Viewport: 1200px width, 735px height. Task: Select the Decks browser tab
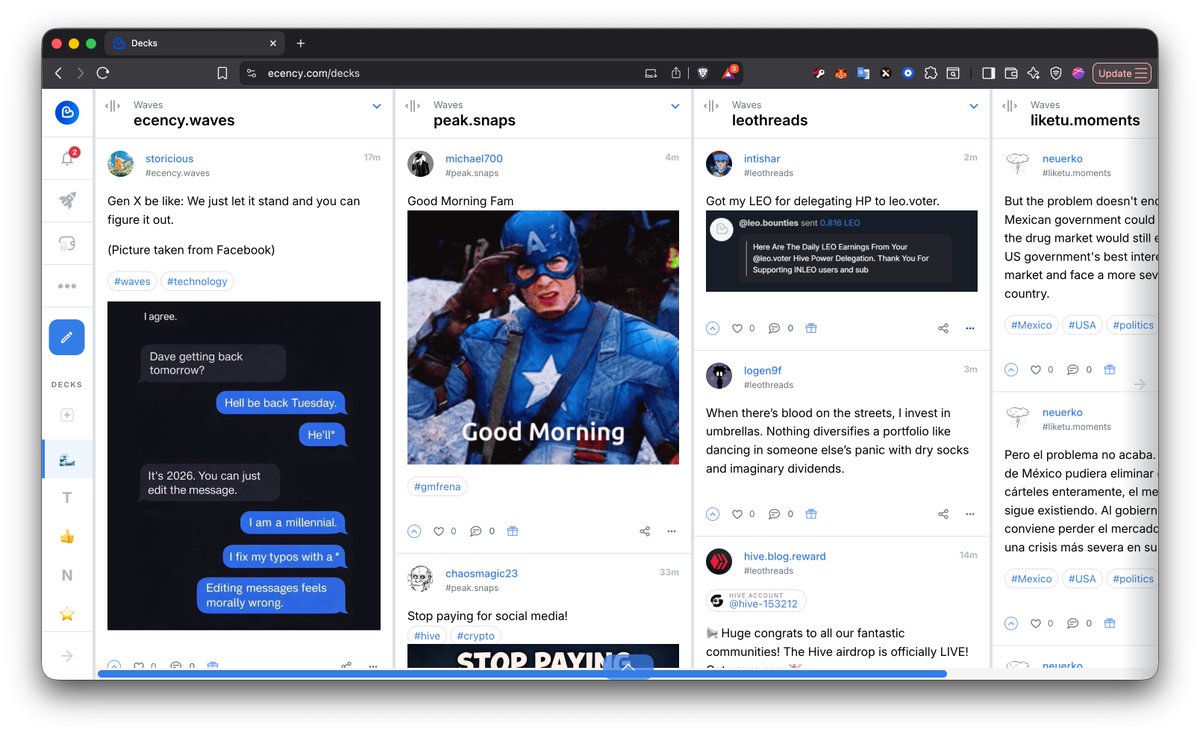(195, 43)
